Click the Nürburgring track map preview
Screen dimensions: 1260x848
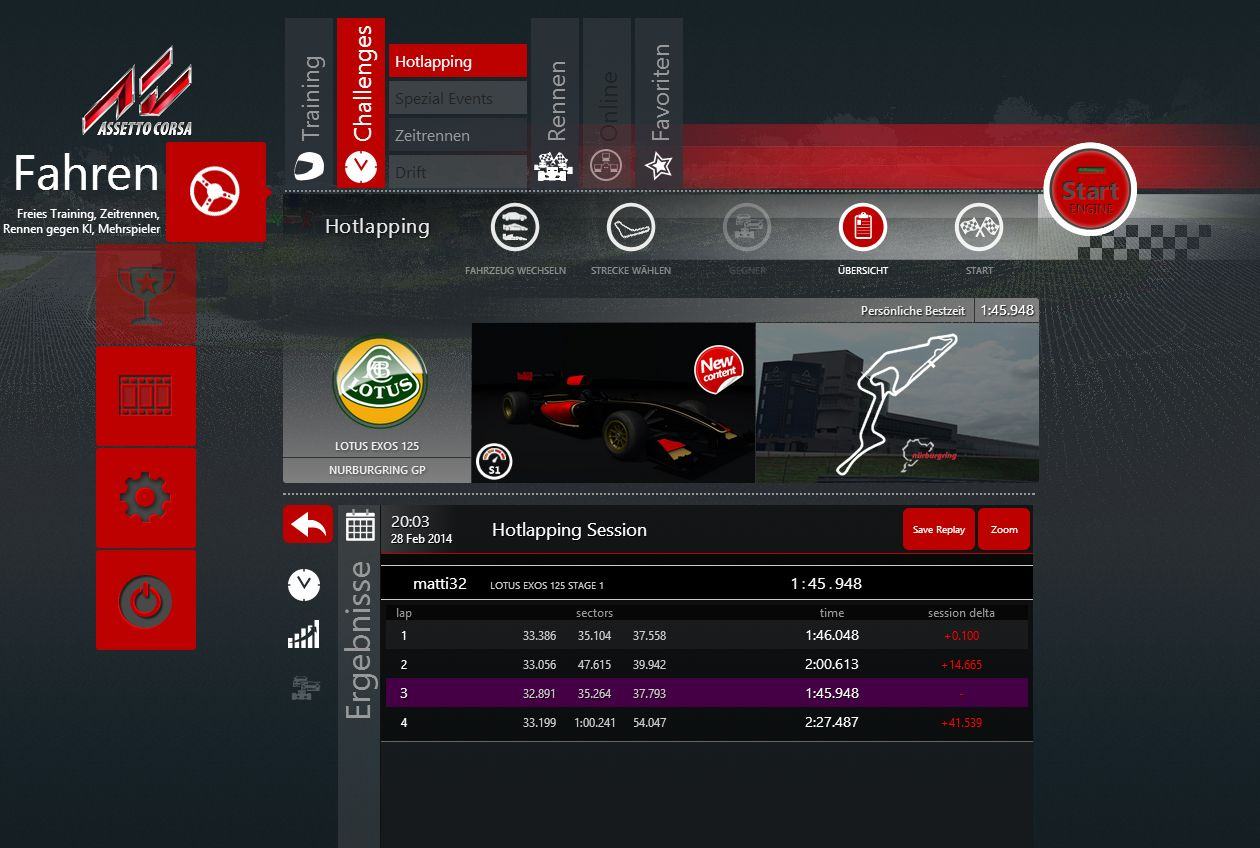pyautogui.click(x=897, y=403)
